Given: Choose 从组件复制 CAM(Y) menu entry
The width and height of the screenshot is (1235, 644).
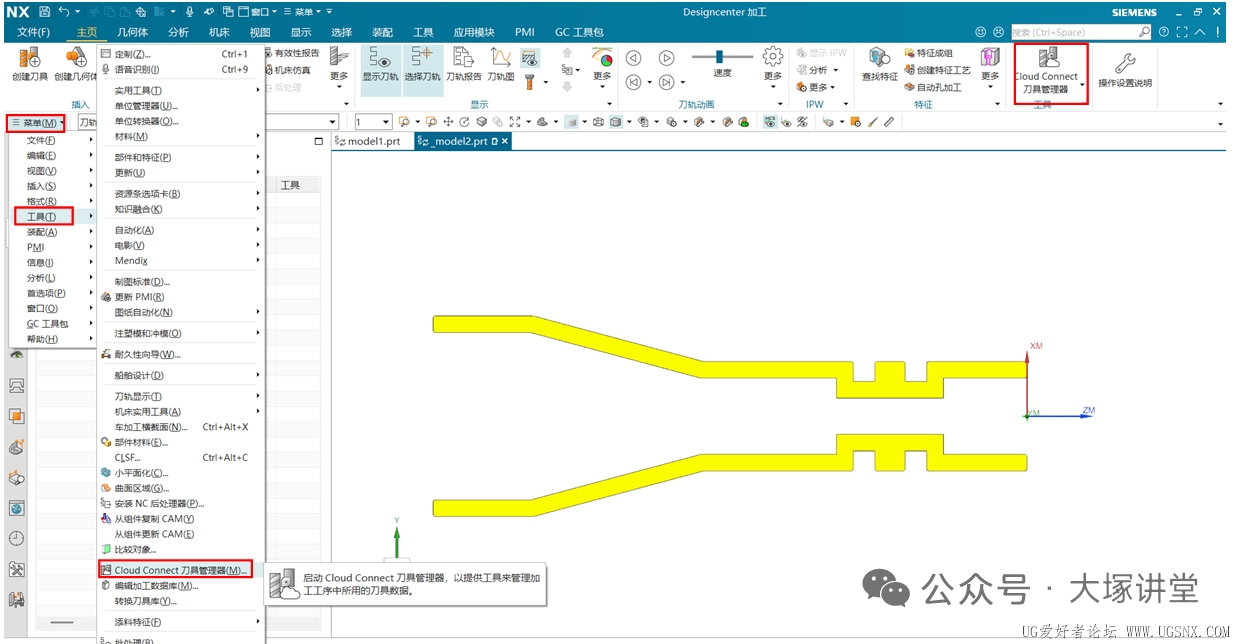Looking at the screenshot, I should click(x=154, y=518).
